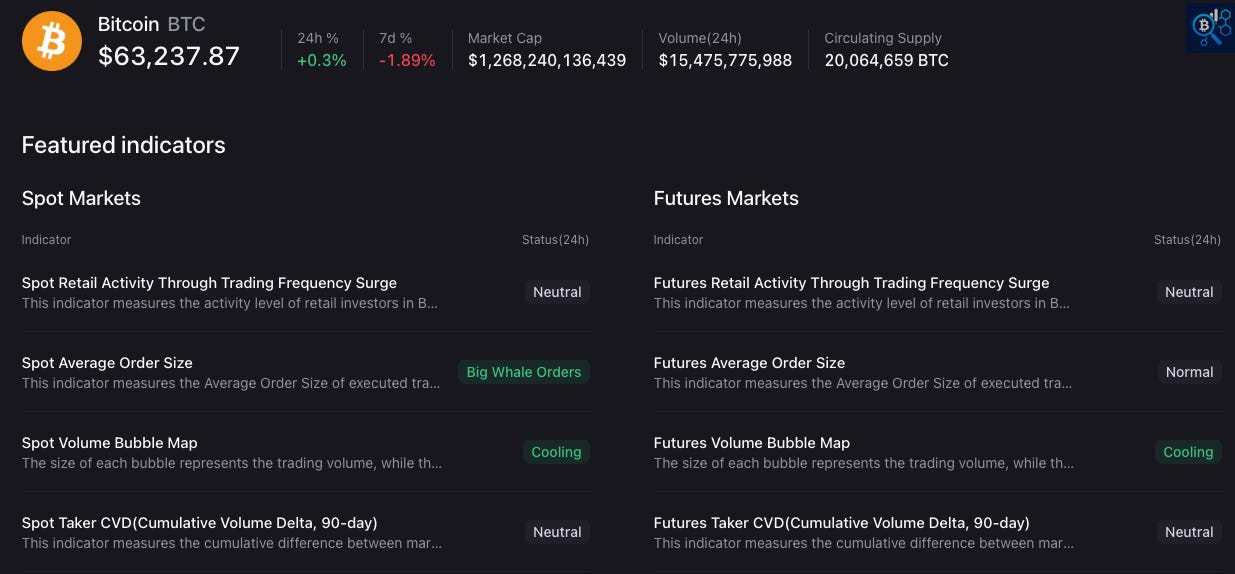Click the Futures Markets section heading
The image size is (1235, 574).
pyautogui.click(x=726, y=198)
